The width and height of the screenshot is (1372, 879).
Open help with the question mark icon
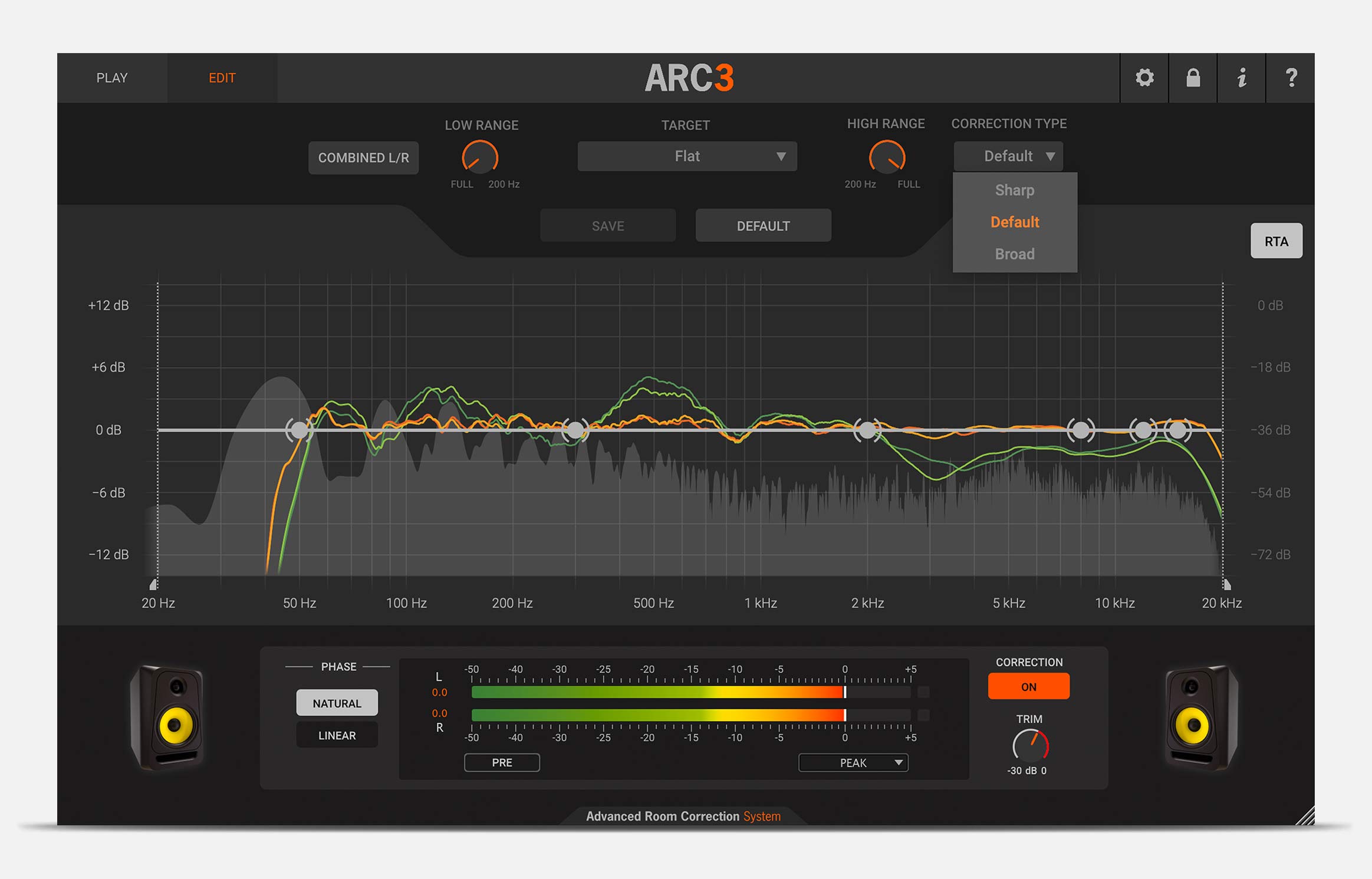[1291, 78]
